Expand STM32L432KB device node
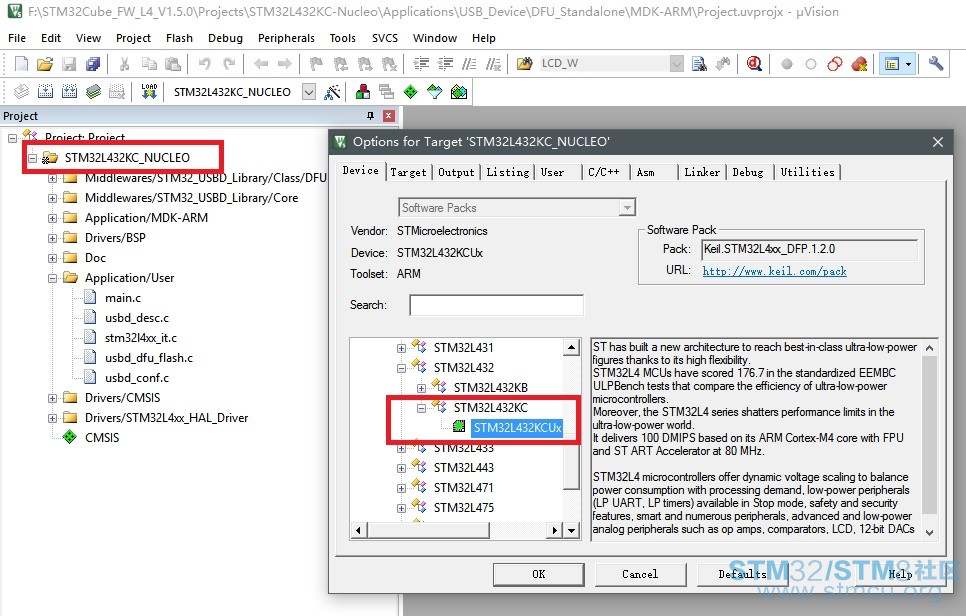The height and width of the screenshot is (616, 966). pos(421,388)
